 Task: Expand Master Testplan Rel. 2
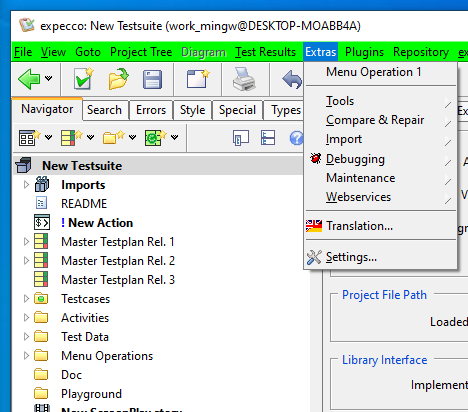coord(26,261)
